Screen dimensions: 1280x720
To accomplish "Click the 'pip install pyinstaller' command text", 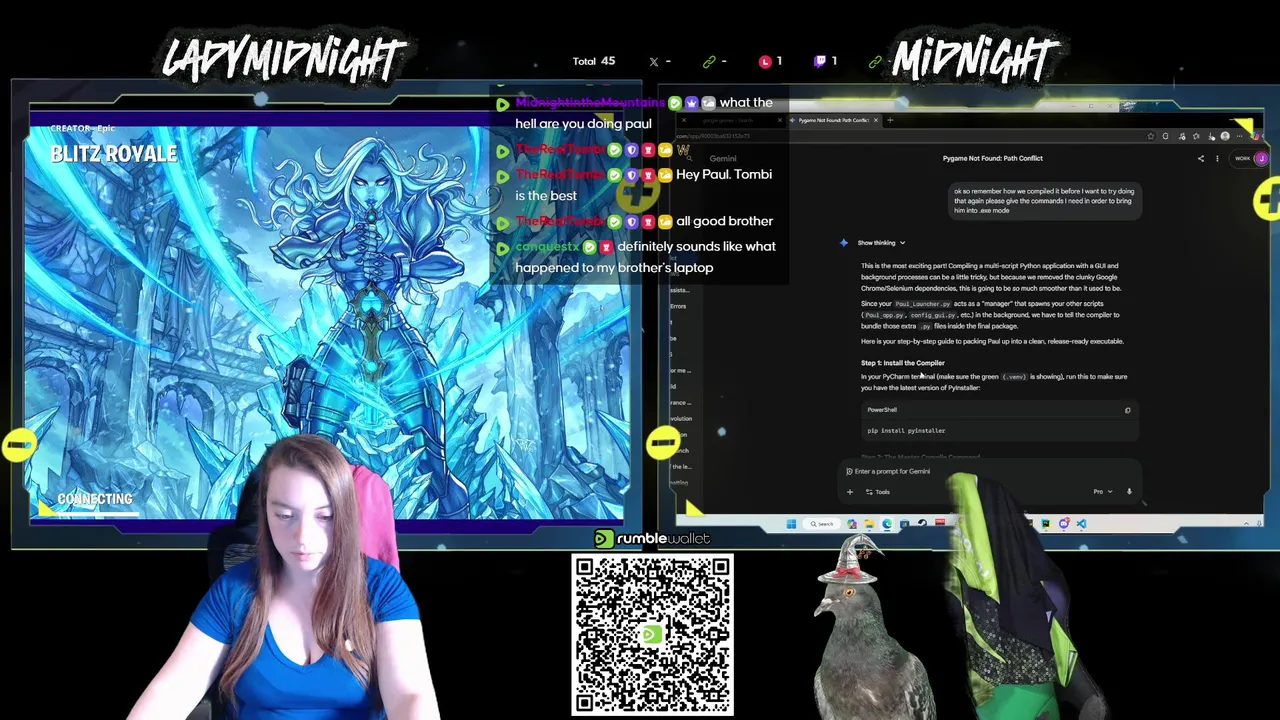I will [906, 430].
